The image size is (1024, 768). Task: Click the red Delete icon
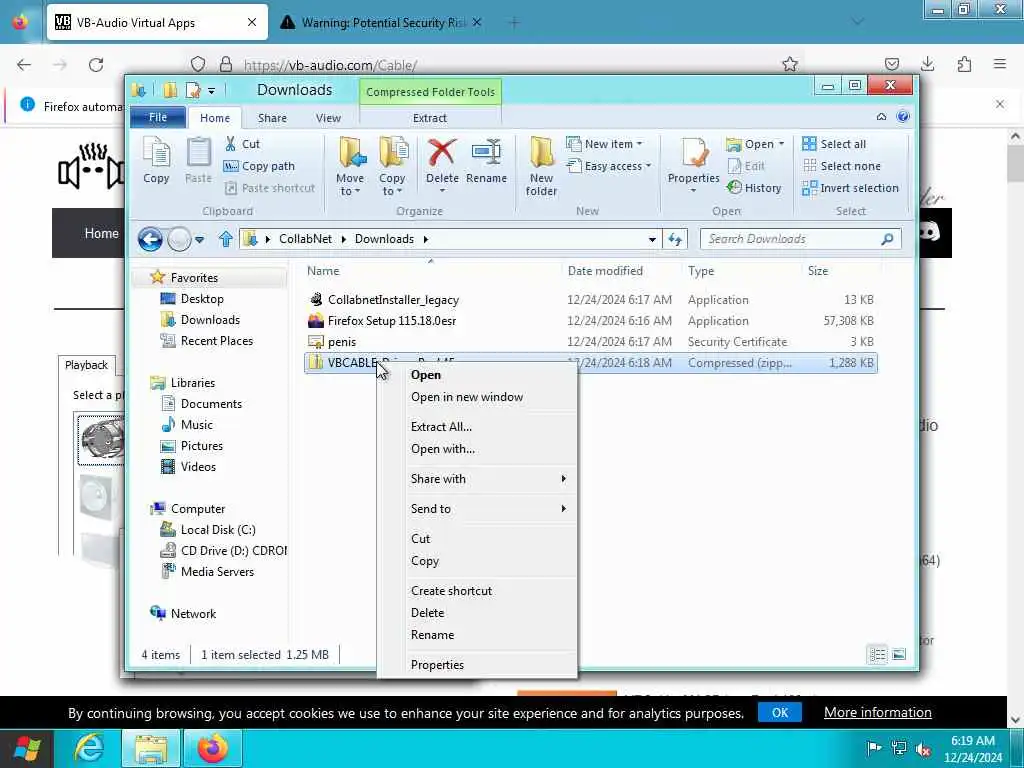(442, 153)
